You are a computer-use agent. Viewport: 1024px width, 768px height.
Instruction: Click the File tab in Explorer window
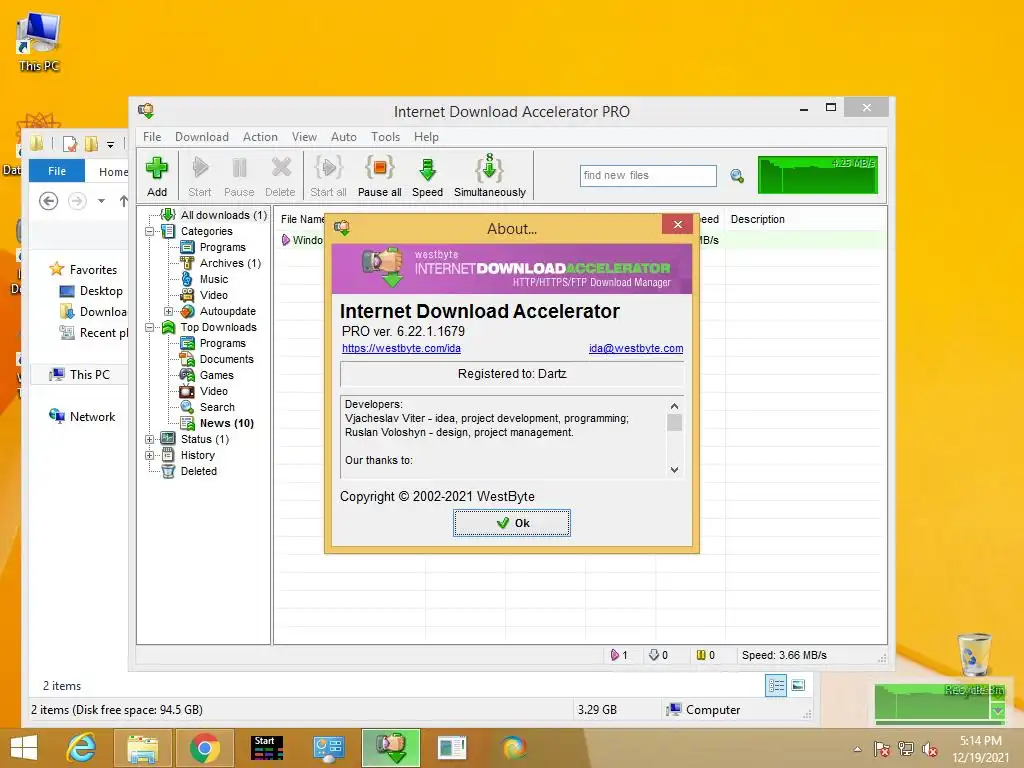click(x=57, y=171)
